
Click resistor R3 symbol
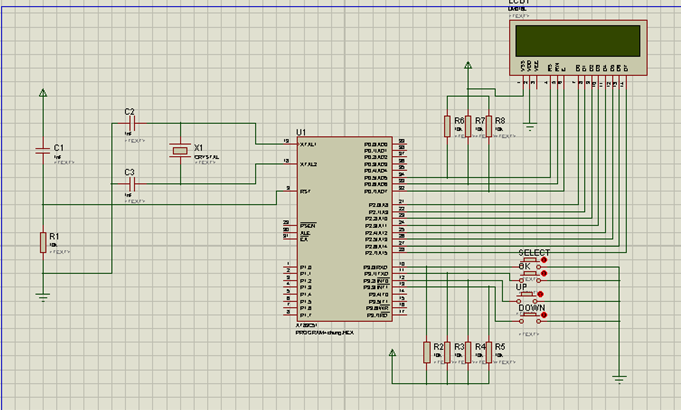coord(447,351)
